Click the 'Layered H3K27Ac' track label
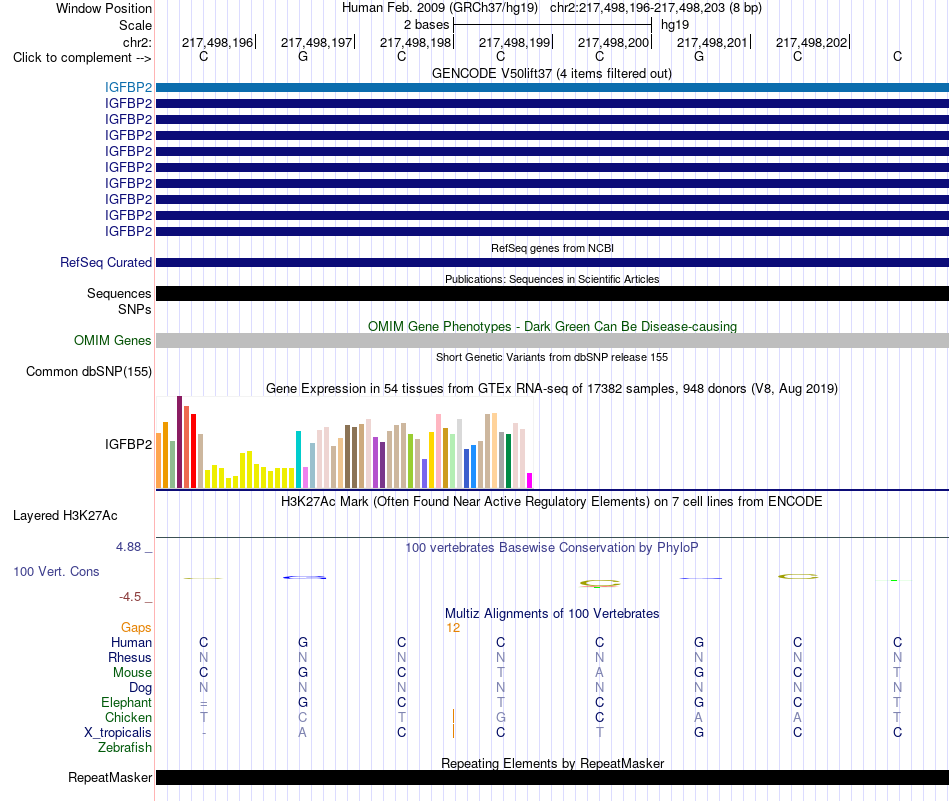Image resolution: width=950 pixels, height=801 pixels. pyautogui.click(x=65, y=516)
